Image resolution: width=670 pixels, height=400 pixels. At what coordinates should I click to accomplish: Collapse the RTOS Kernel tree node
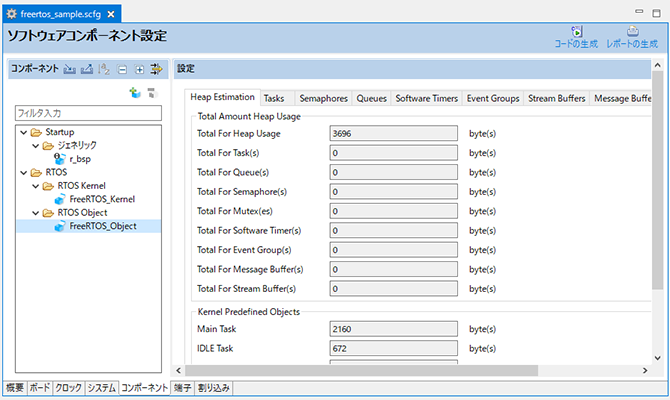(36, 186)
